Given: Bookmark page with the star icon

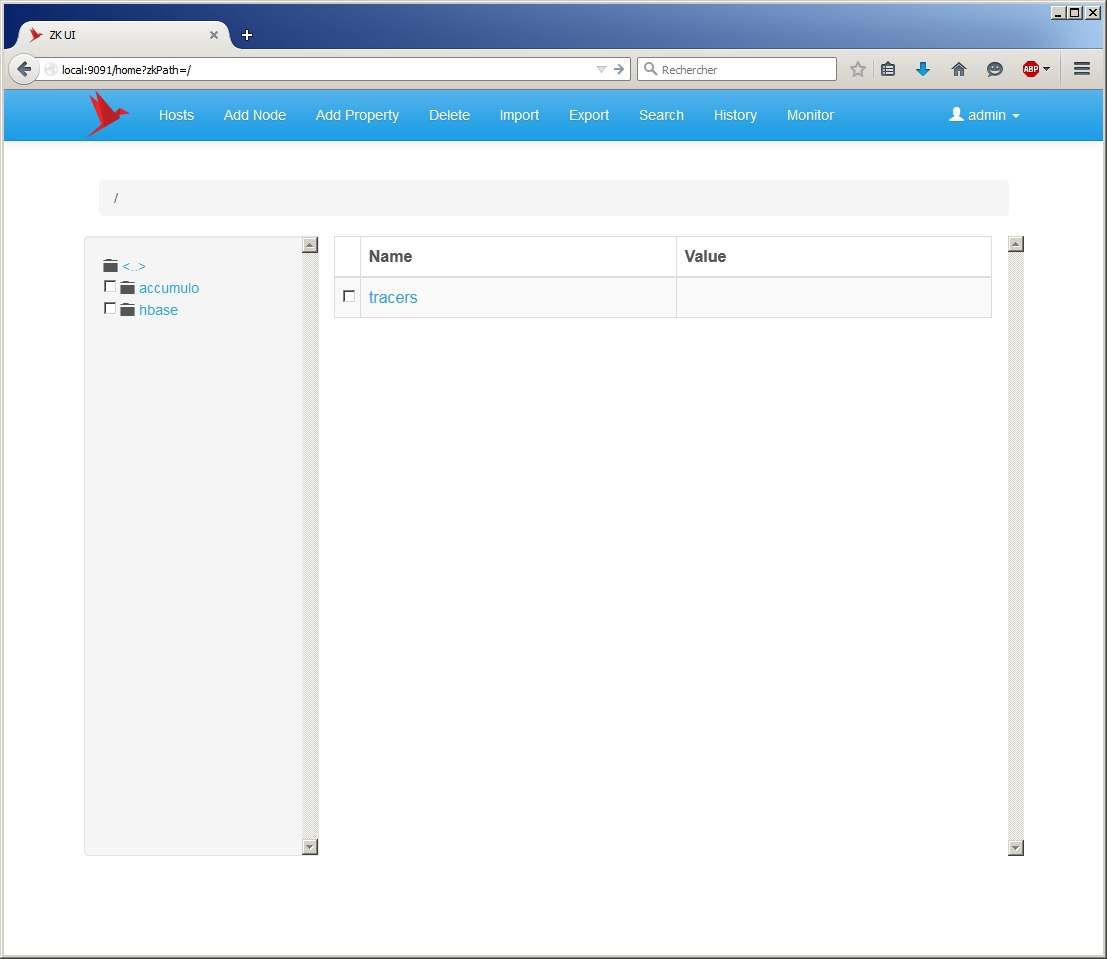Looking at the screenshot, I should [x=857, y=69].
